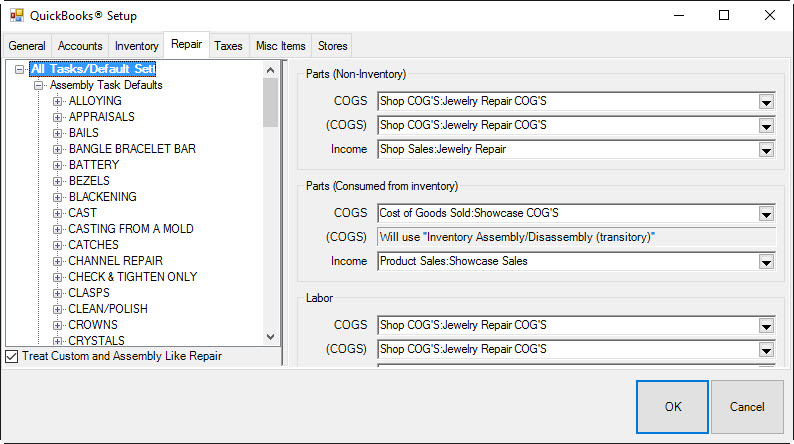The width and height of the screenshot is (794, 444).
Task: Switch to the Taxes tab
Action: (228, 46)
